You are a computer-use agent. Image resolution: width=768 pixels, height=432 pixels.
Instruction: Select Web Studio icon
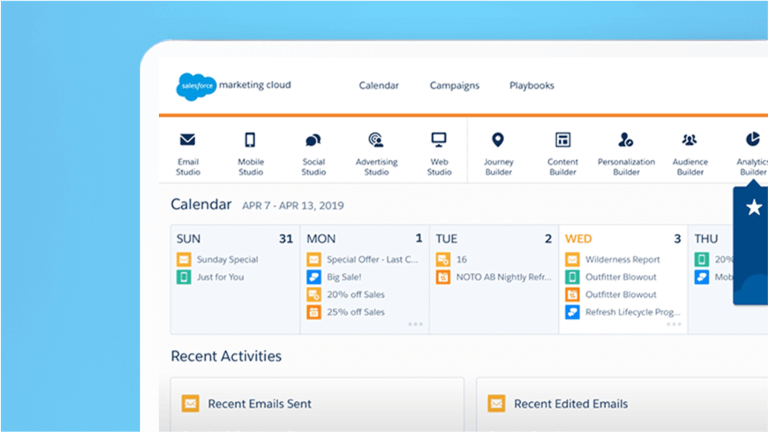coord(439,141)
